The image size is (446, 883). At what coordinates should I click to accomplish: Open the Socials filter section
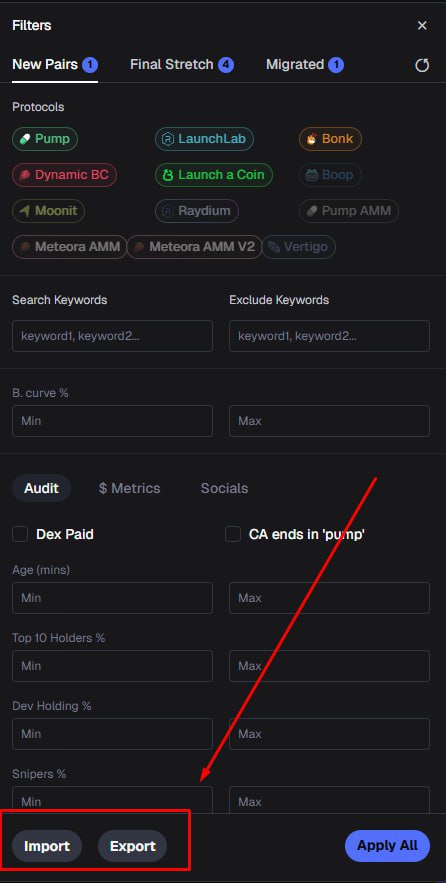click(x=224, y=488)
